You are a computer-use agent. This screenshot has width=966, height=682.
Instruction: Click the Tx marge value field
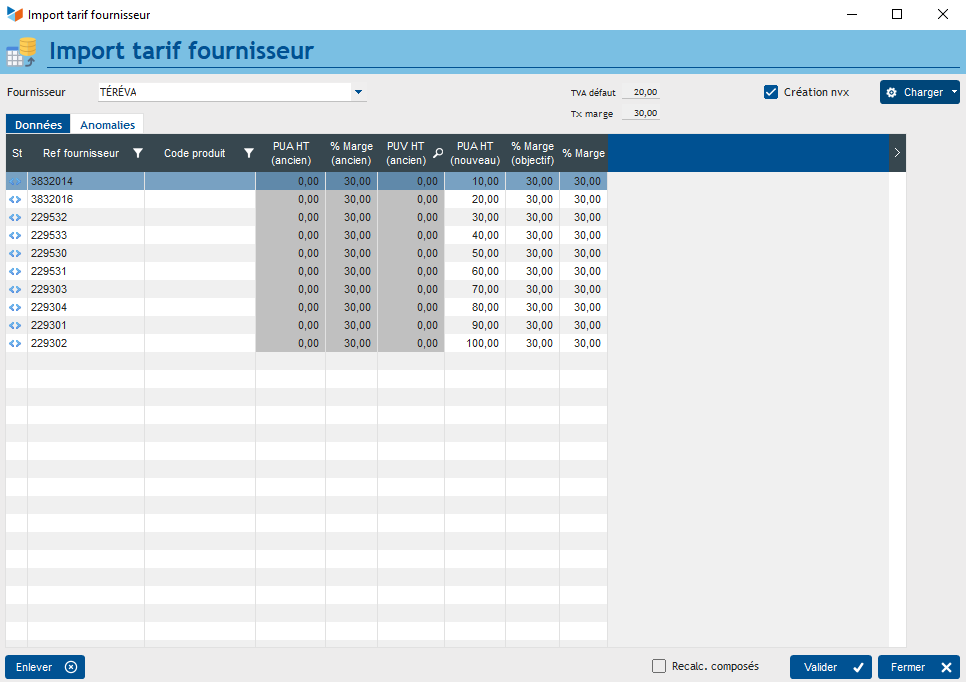pyautogui.click(x=640, y=114)
